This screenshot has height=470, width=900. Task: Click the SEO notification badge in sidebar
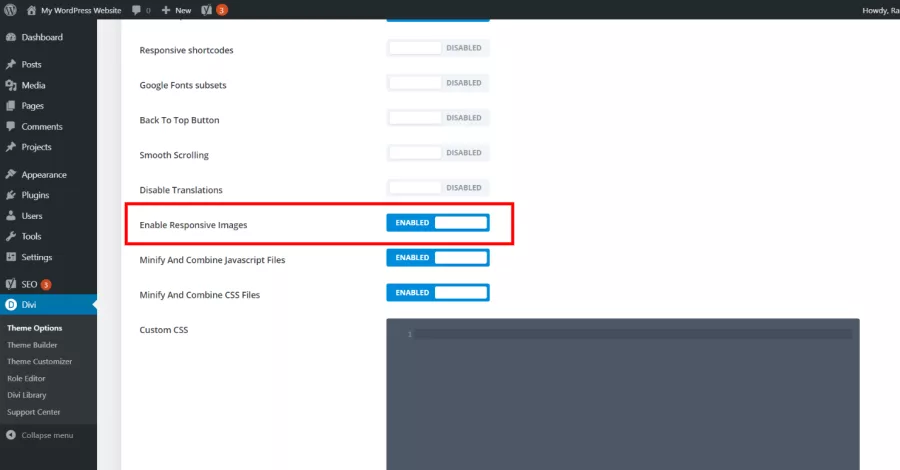[46, 285]
